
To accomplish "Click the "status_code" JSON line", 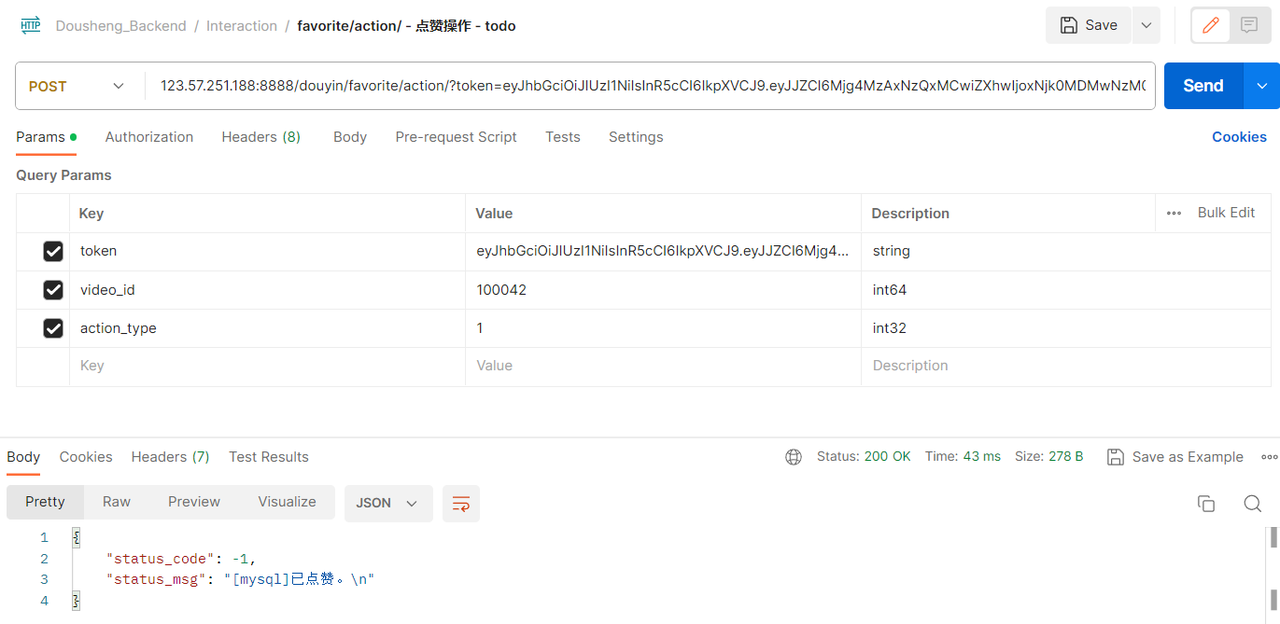I will 181,559.
